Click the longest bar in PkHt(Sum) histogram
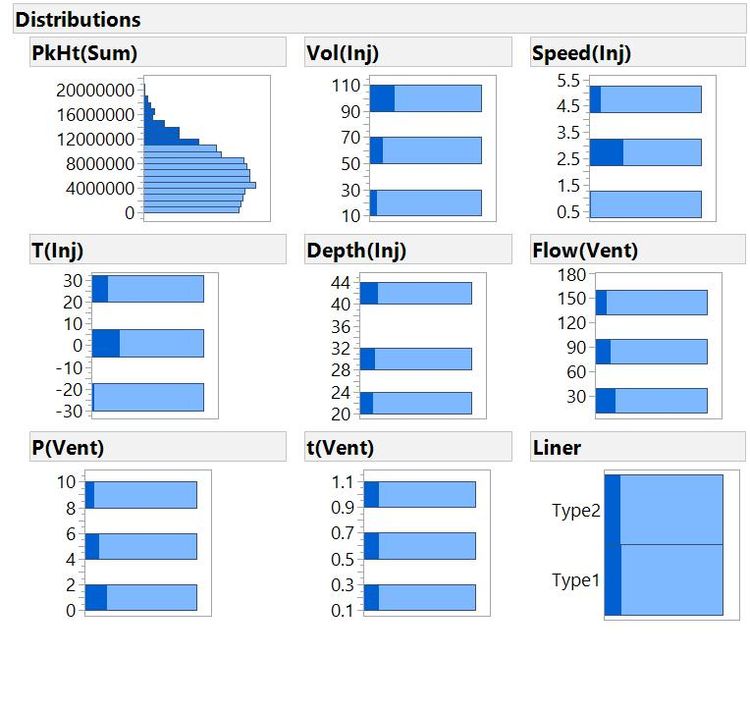The image size is (750, 722). click(200, 185)
